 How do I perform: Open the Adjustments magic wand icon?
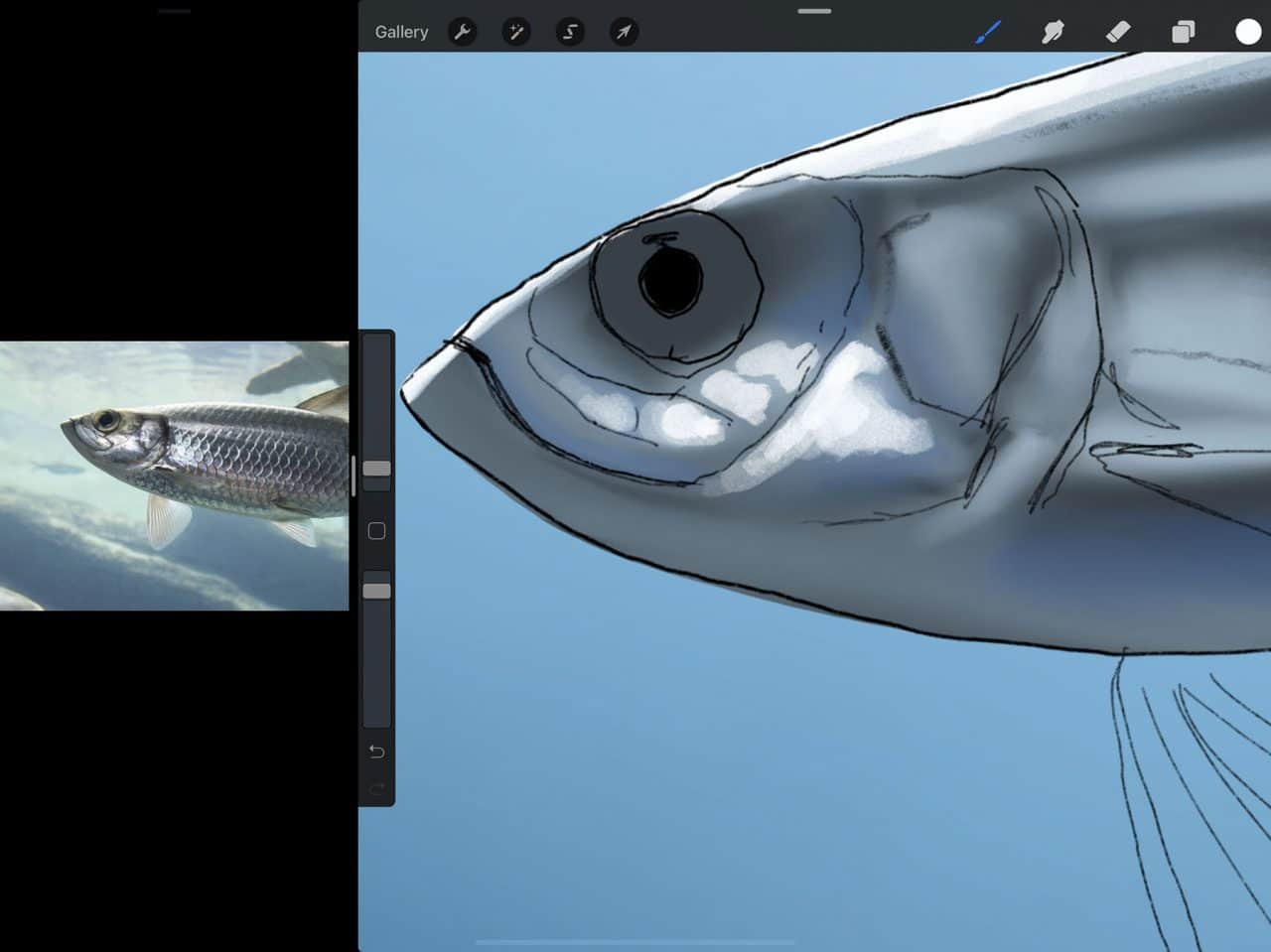coord(515,31)
